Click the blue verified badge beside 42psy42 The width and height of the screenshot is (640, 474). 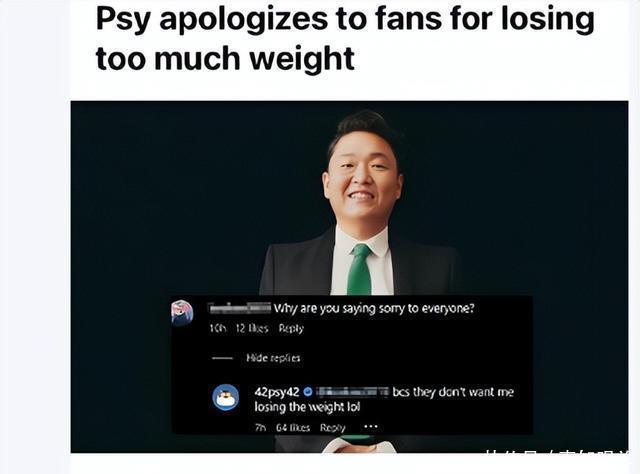coord(308,392)
